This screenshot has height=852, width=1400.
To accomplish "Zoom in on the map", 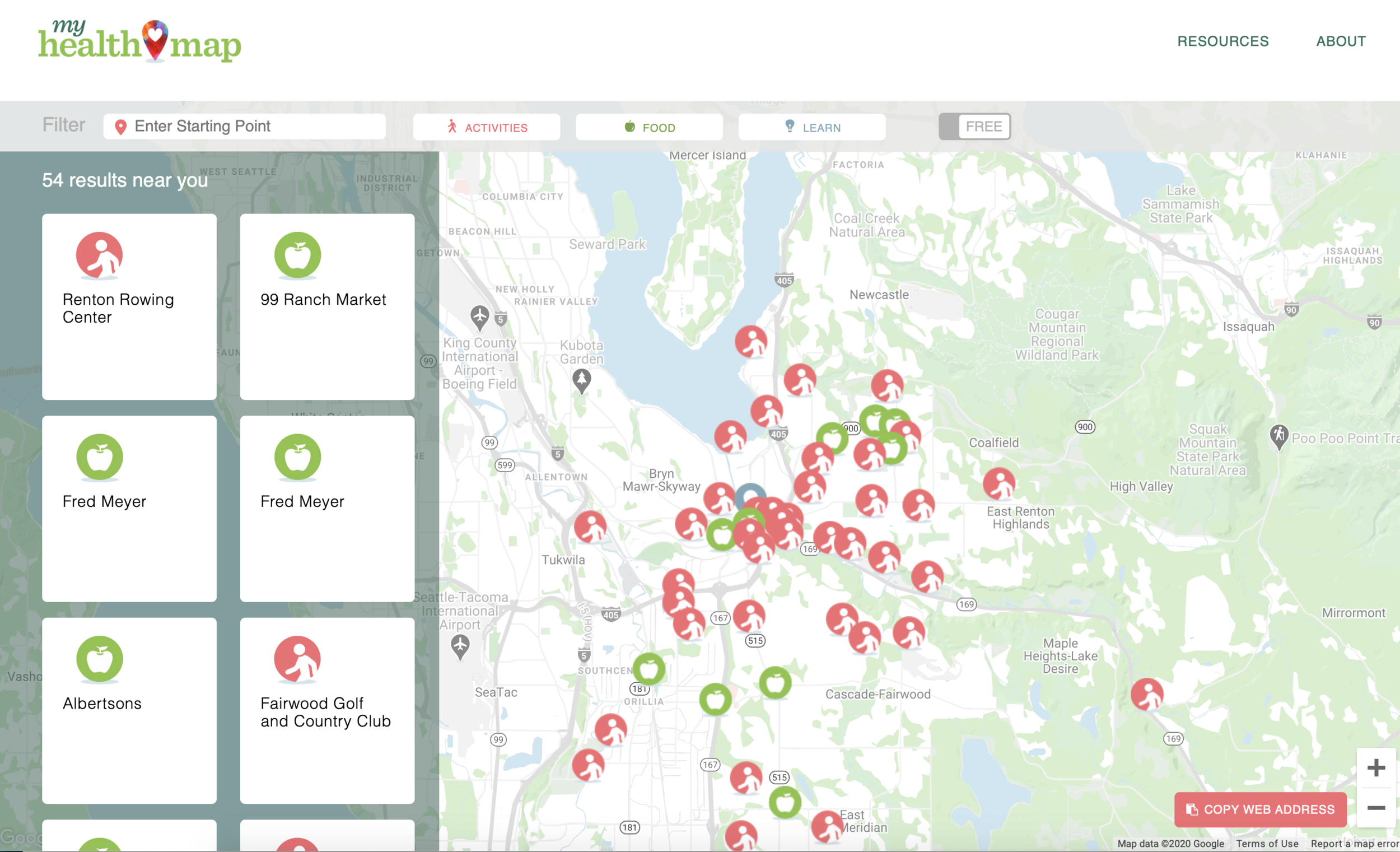I will pos(1375,768).
